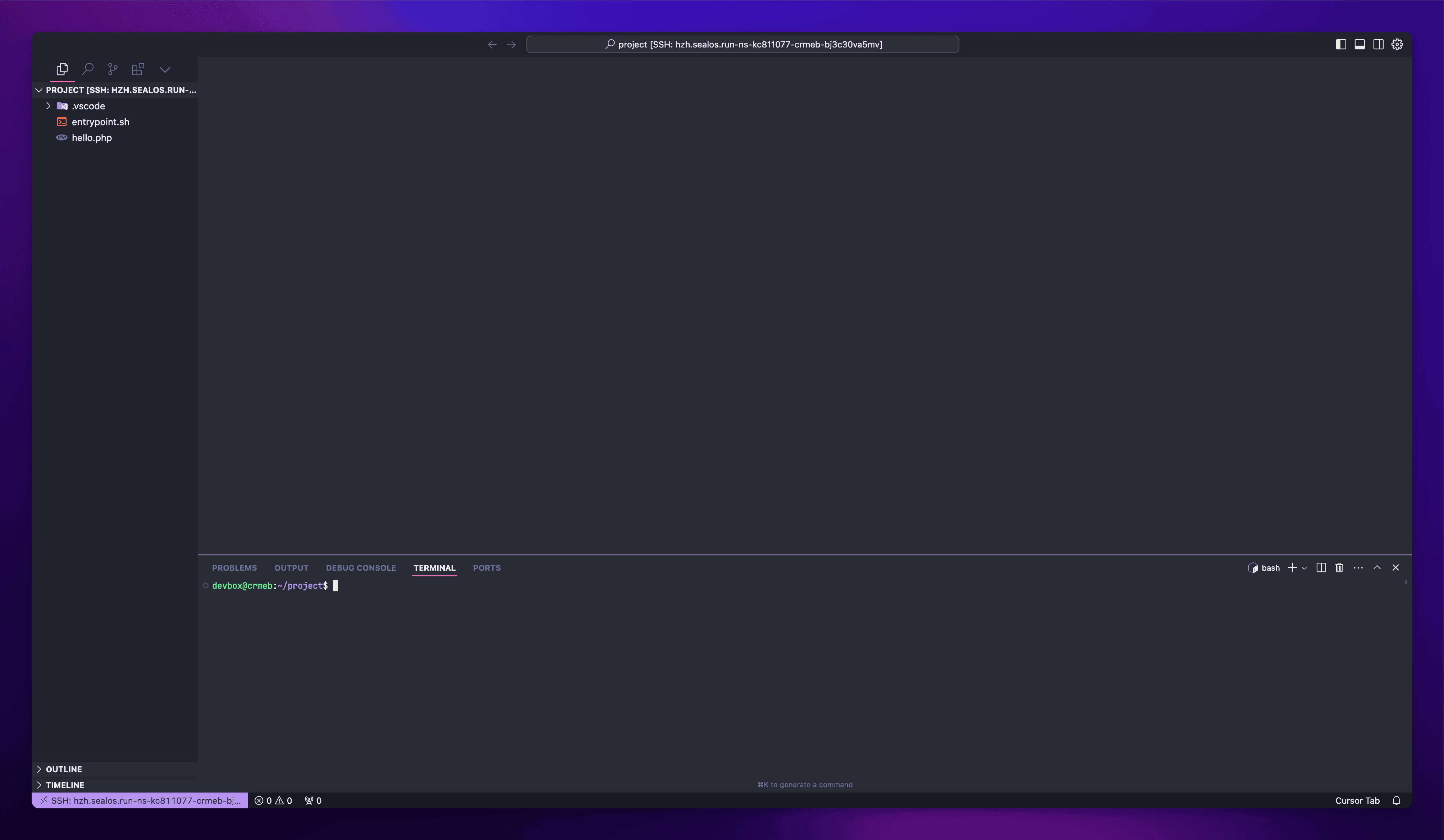Open notifications bell icon

point(1397,800)
